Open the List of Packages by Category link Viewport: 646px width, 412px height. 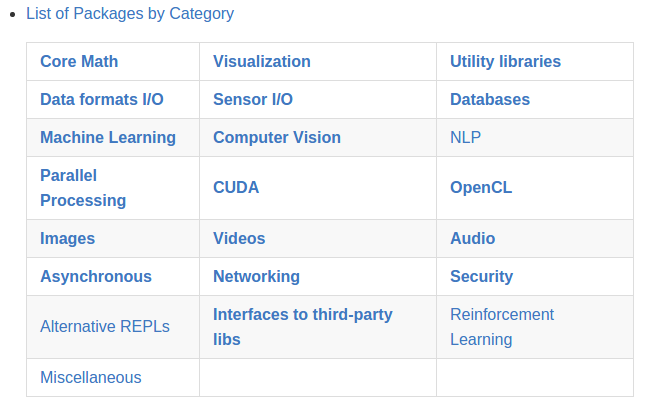(130, 14)
